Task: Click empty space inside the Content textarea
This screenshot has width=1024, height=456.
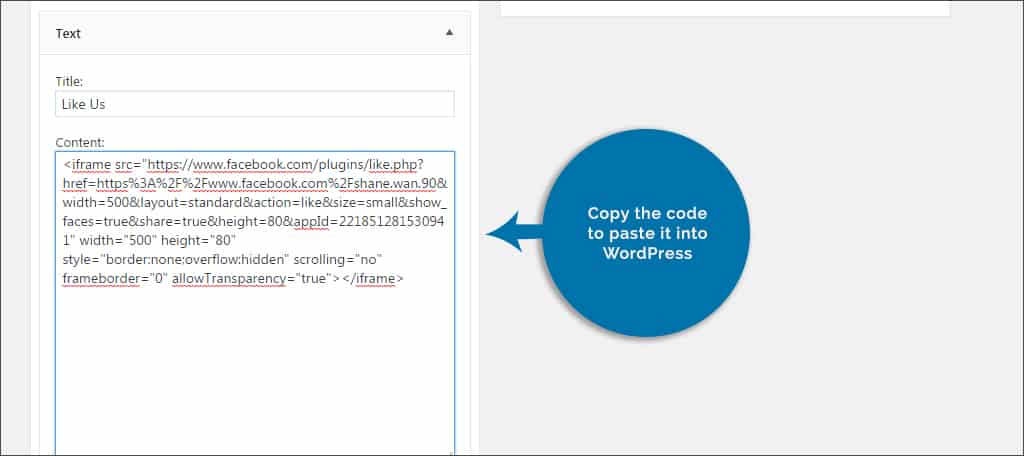Action: (x=254, y=370)
